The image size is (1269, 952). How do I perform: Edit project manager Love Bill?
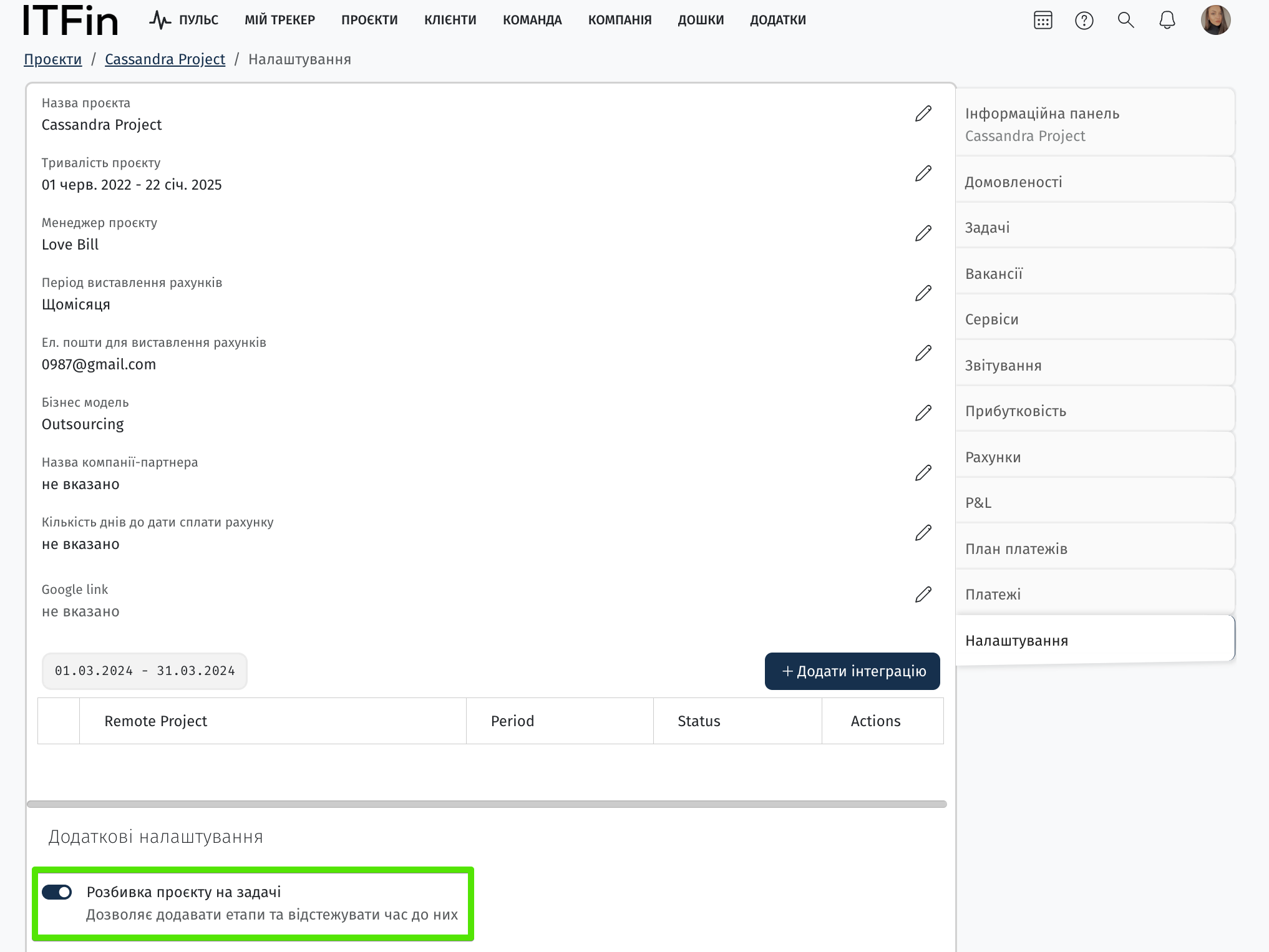pos(923,233)
